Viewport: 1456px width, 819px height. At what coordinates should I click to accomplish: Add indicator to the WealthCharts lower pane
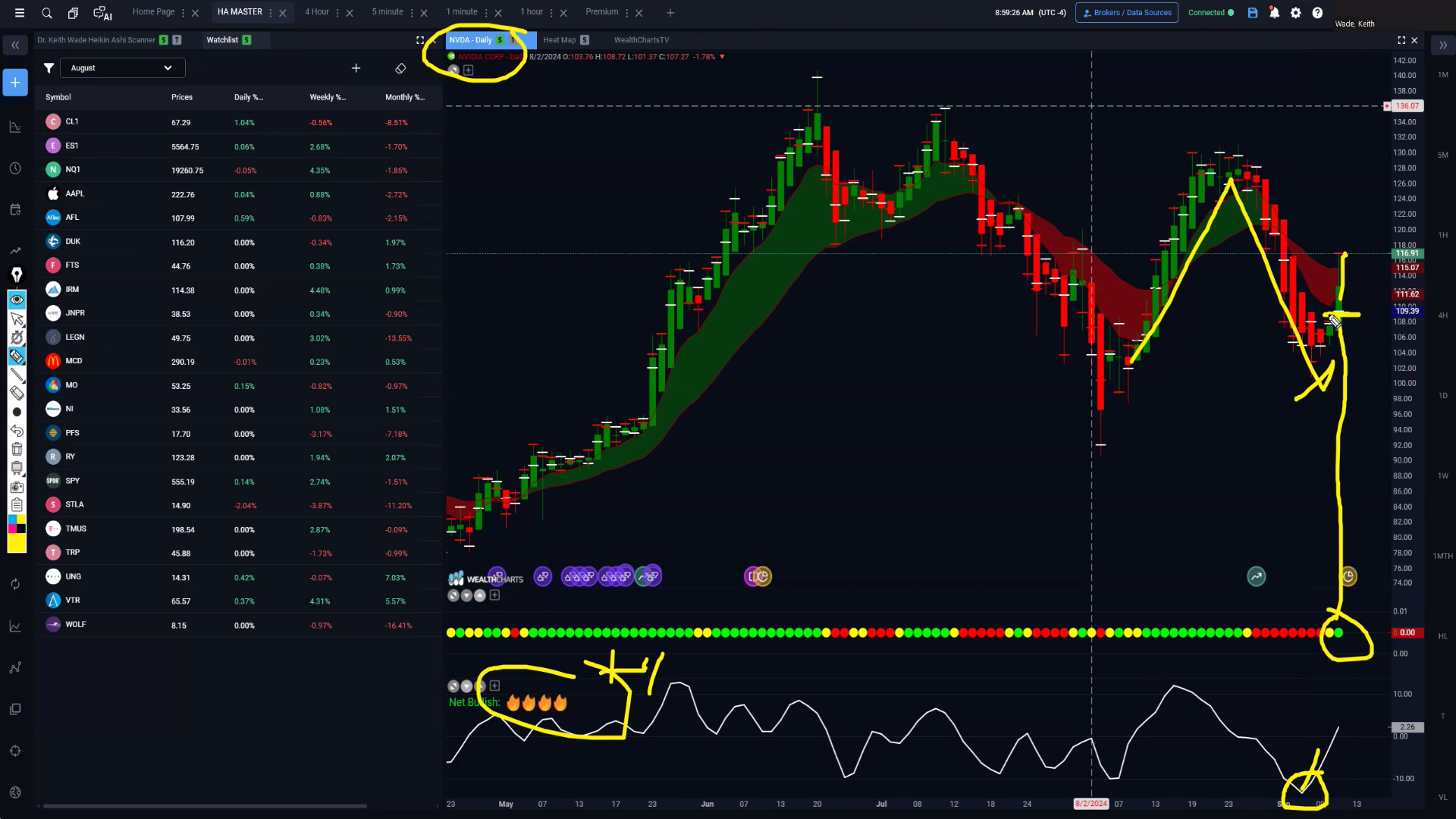pos(494,595)
